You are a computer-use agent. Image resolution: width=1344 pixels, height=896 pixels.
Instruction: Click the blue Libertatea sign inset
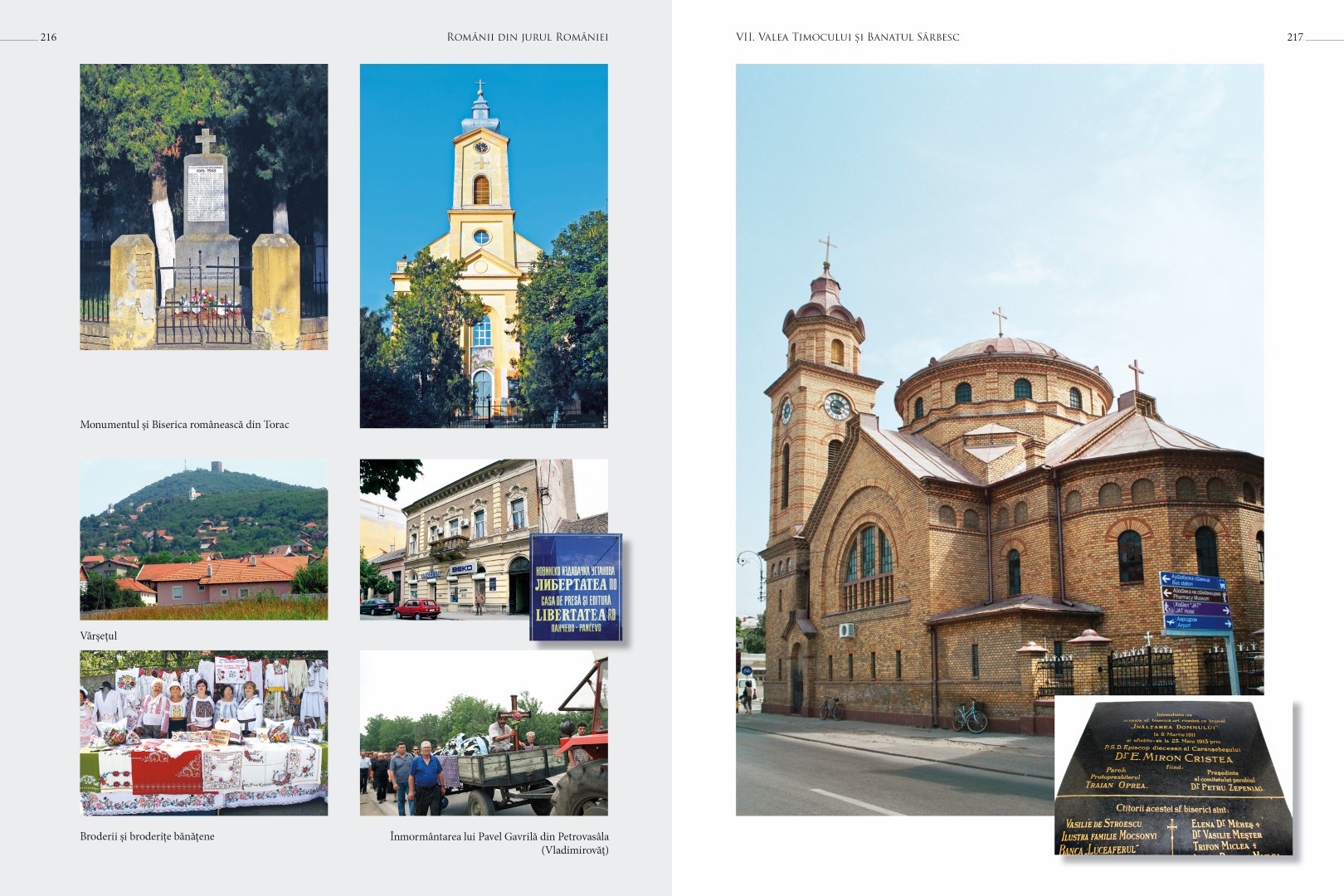(x=576, y=587)
